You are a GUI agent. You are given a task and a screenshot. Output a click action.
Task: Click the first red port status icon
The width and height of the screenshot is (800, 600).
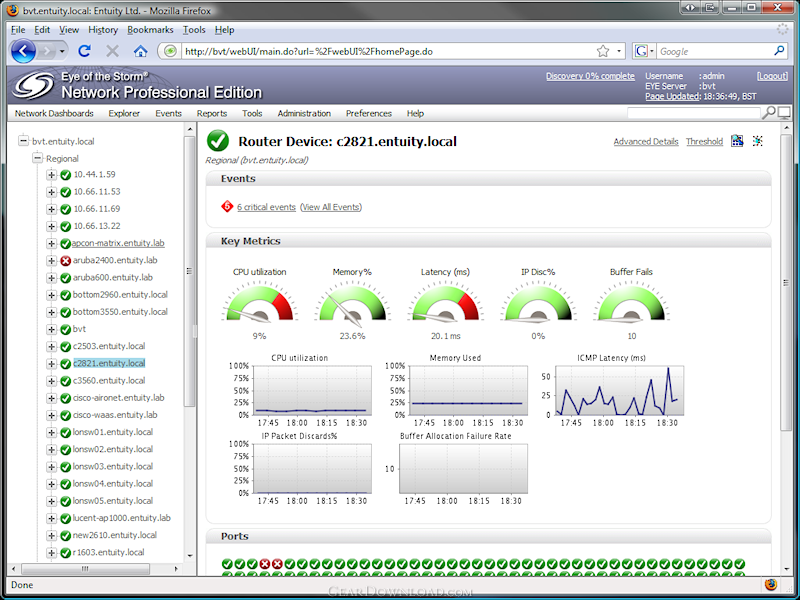click(x=265, y=564)
